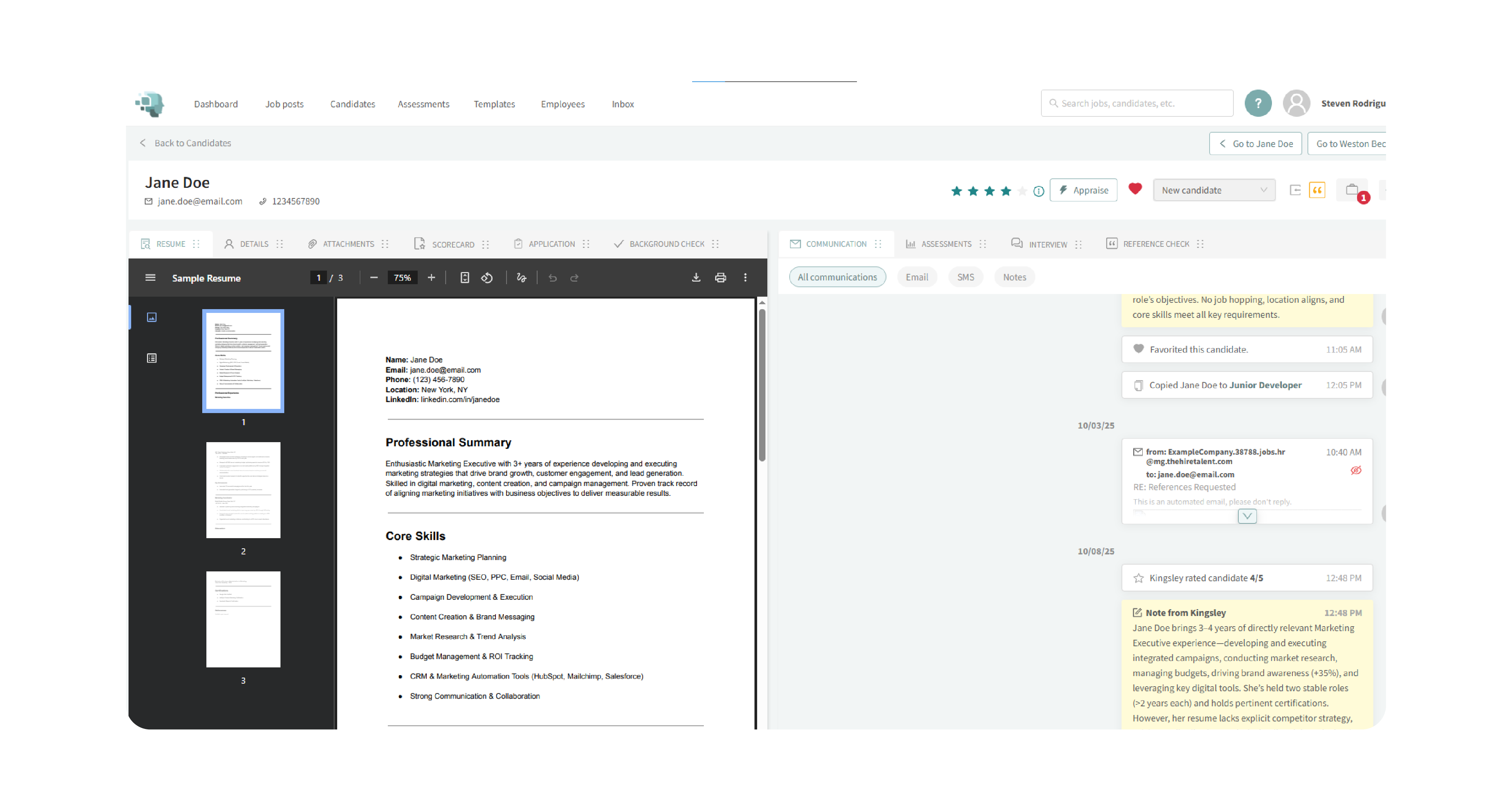Click the help question mark icon

point(1257,103)
